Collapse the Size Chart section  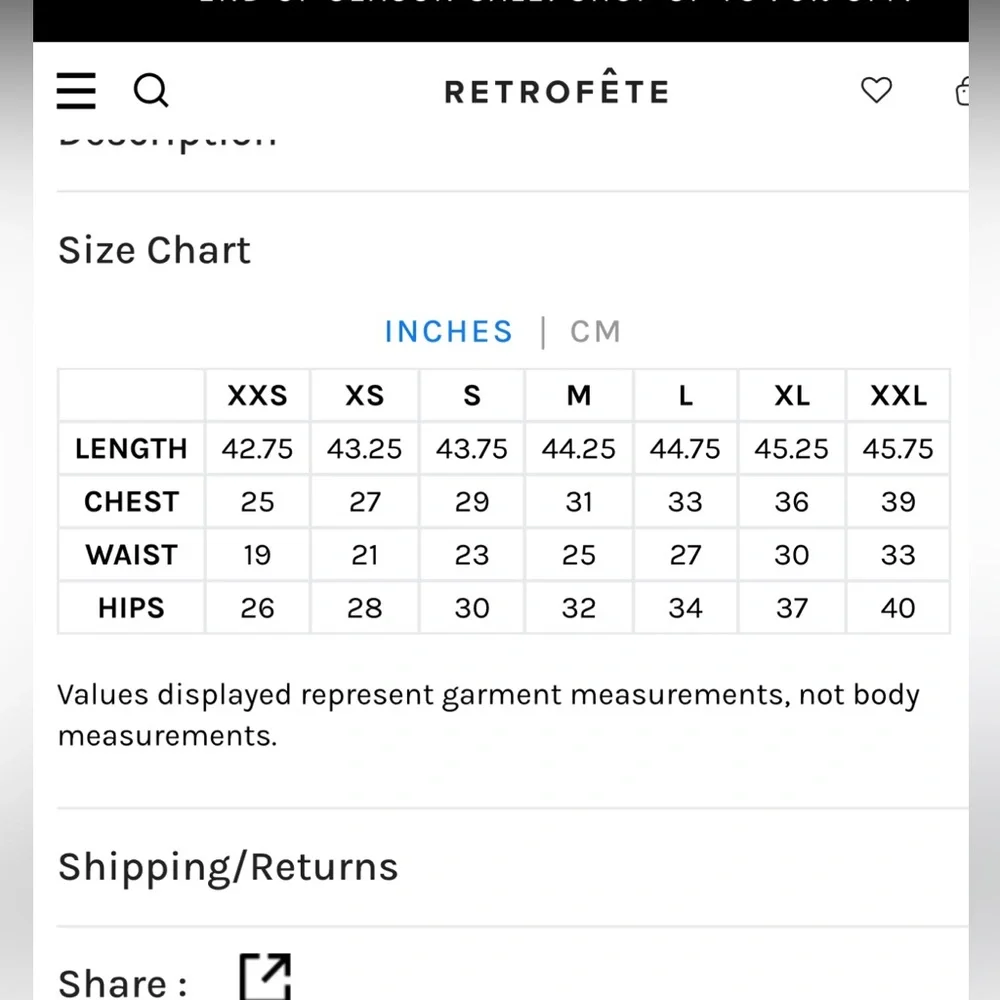tap(155, 250)
